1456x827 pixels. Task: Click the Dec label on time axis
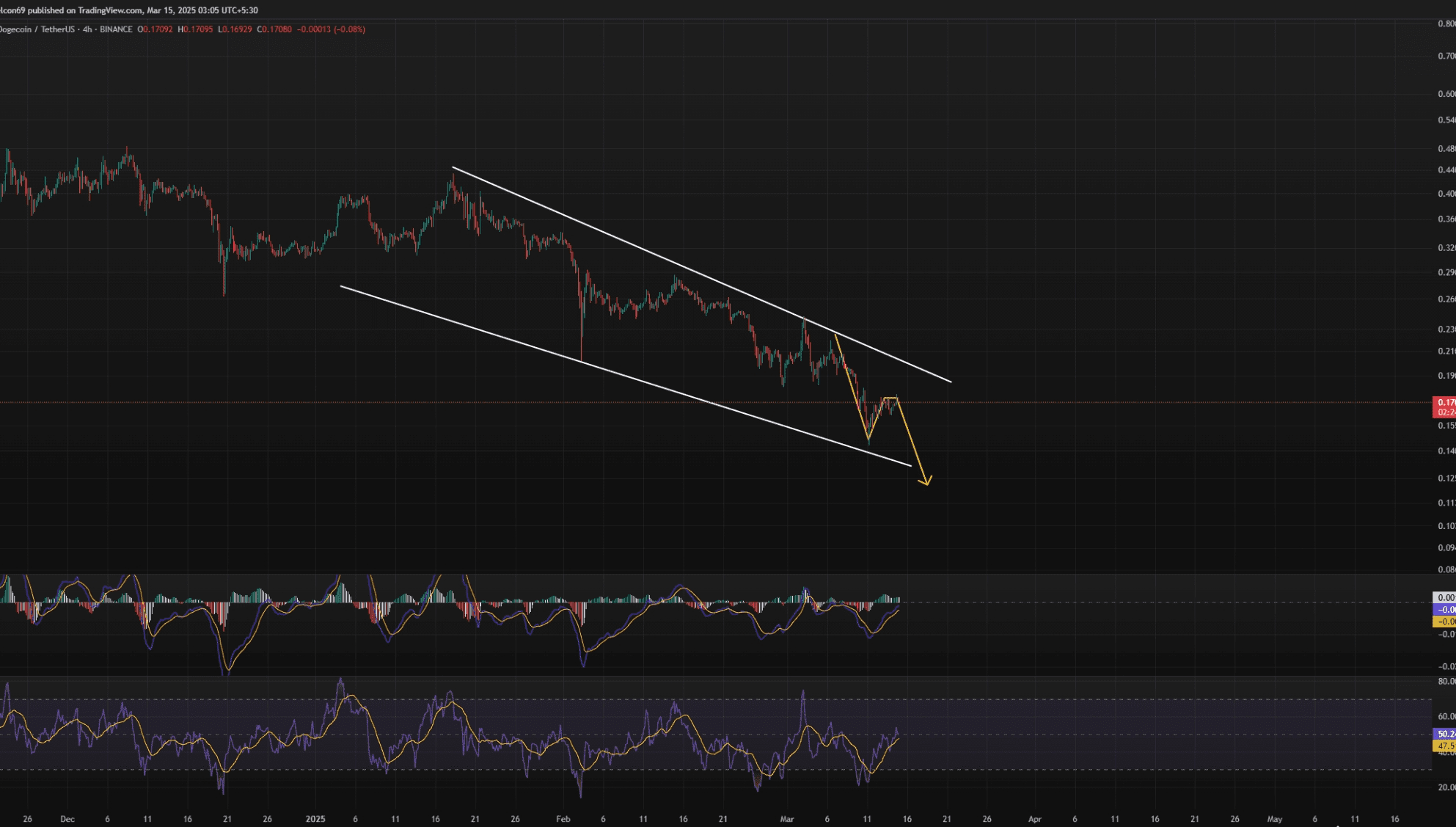pyautogui.click(x=67, y=819)
